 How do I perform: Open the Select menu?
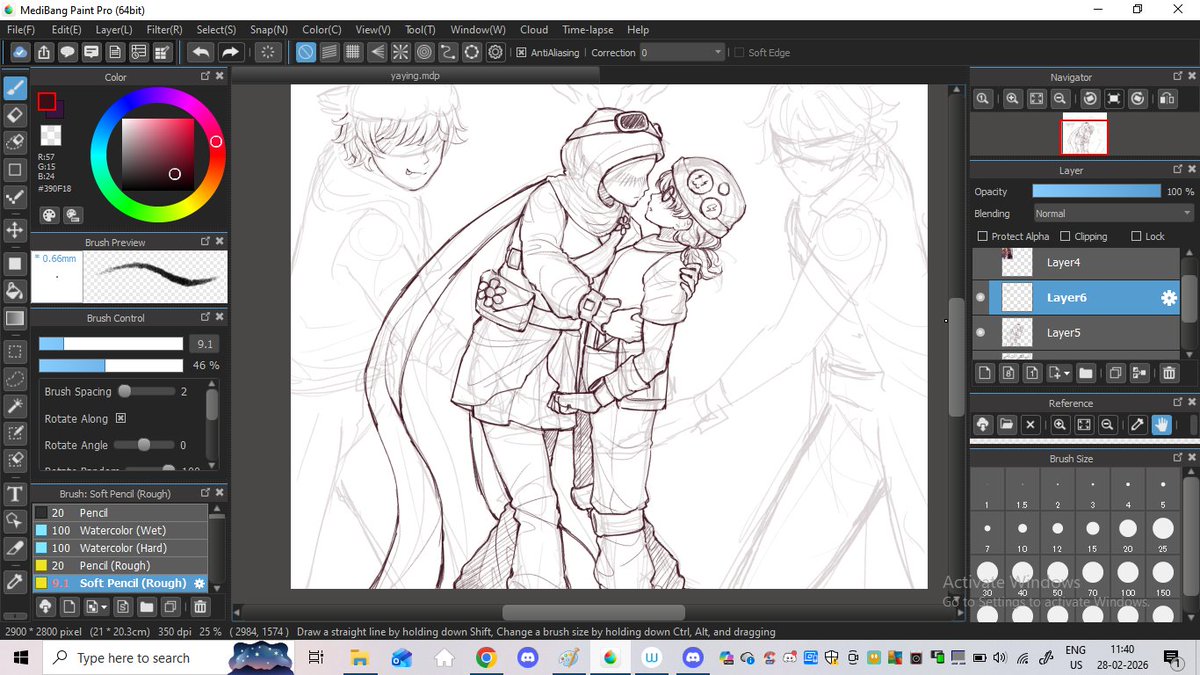pyautogui.click(x=216, y=30)
